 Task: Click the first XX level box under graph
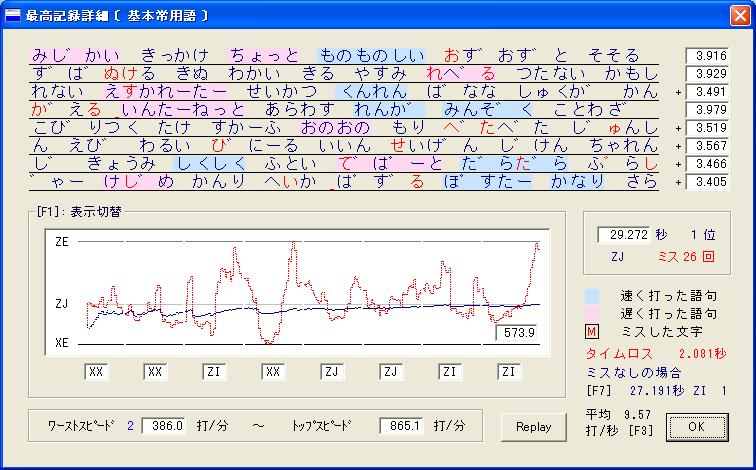click(x=96, y=371)
